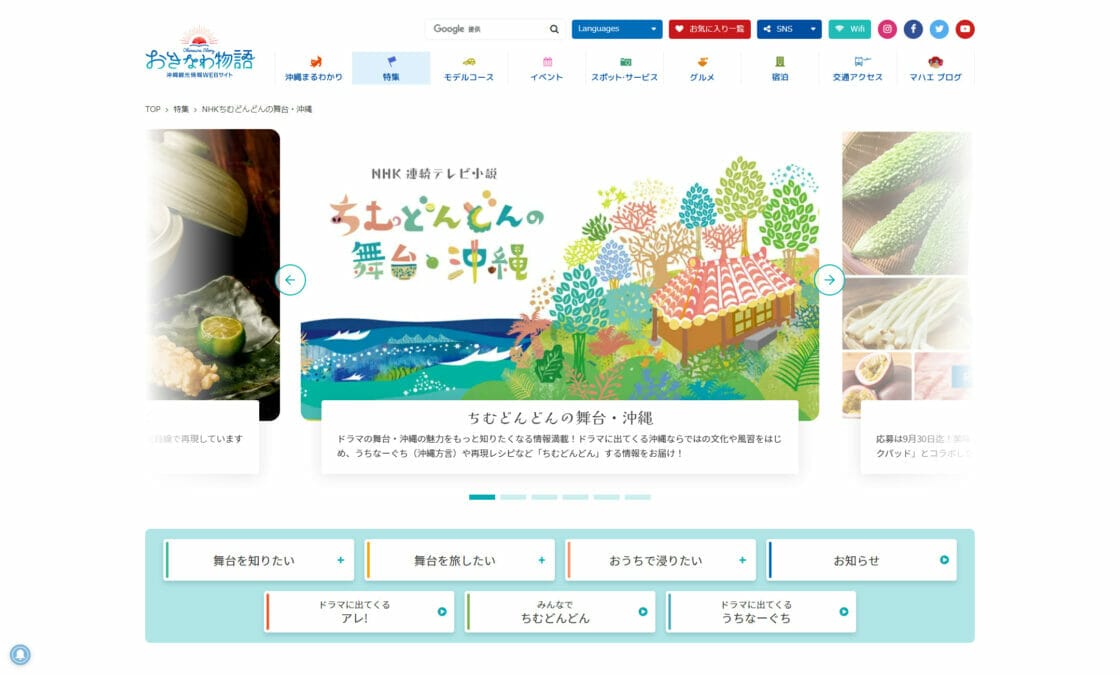The image size is (1120, 675).
Task: Click the ちむどんどんの舞台・沖縄 banner image
Action: pos(560,275)
